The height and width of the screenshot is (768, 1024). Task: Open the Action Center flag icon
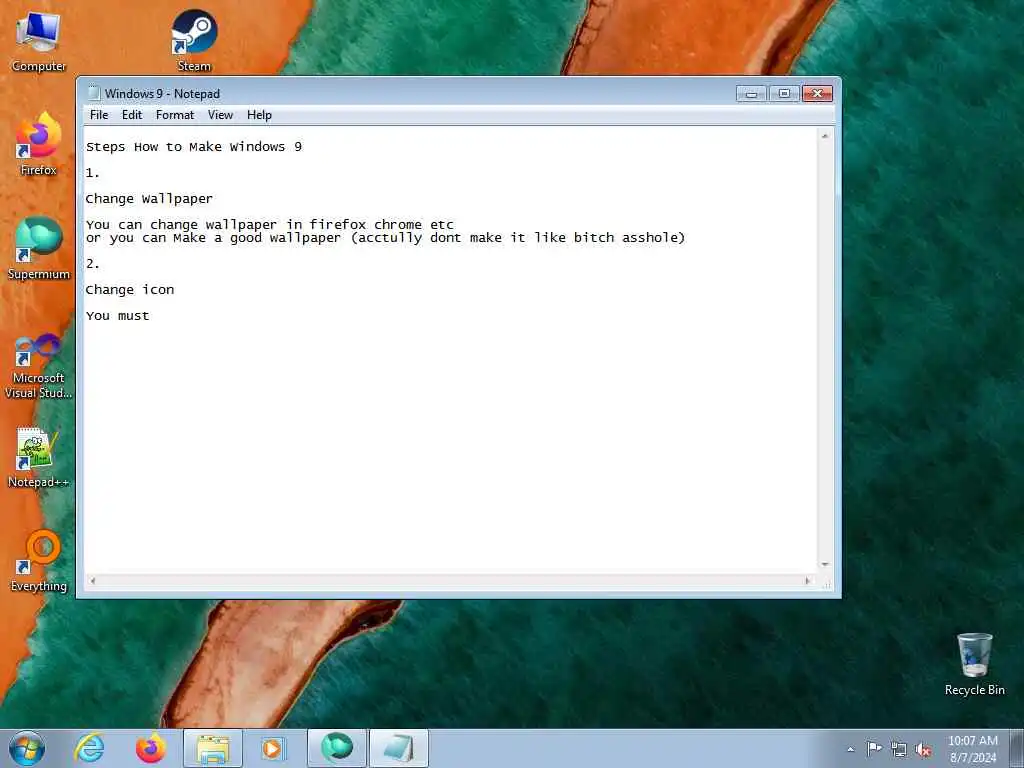(x=874, y=749)
